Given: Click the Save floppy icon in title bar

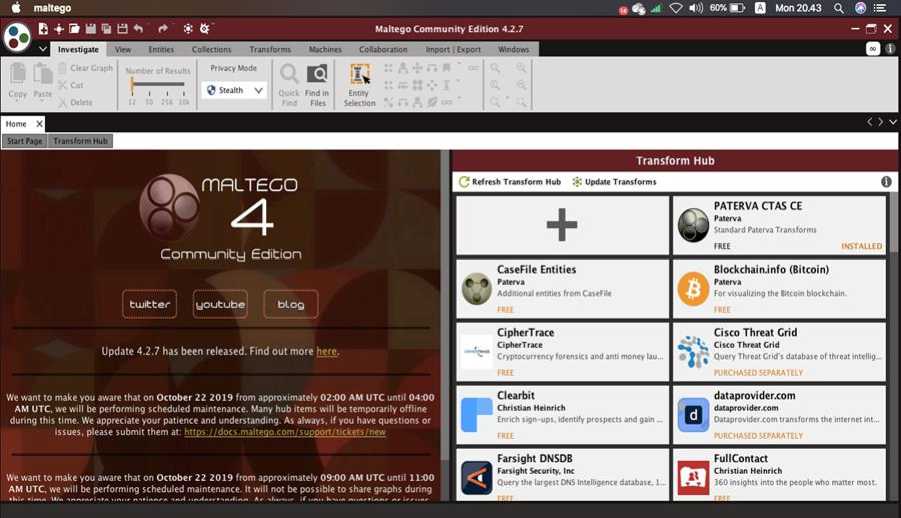Looking at the screenshot, I should (90, 28).
